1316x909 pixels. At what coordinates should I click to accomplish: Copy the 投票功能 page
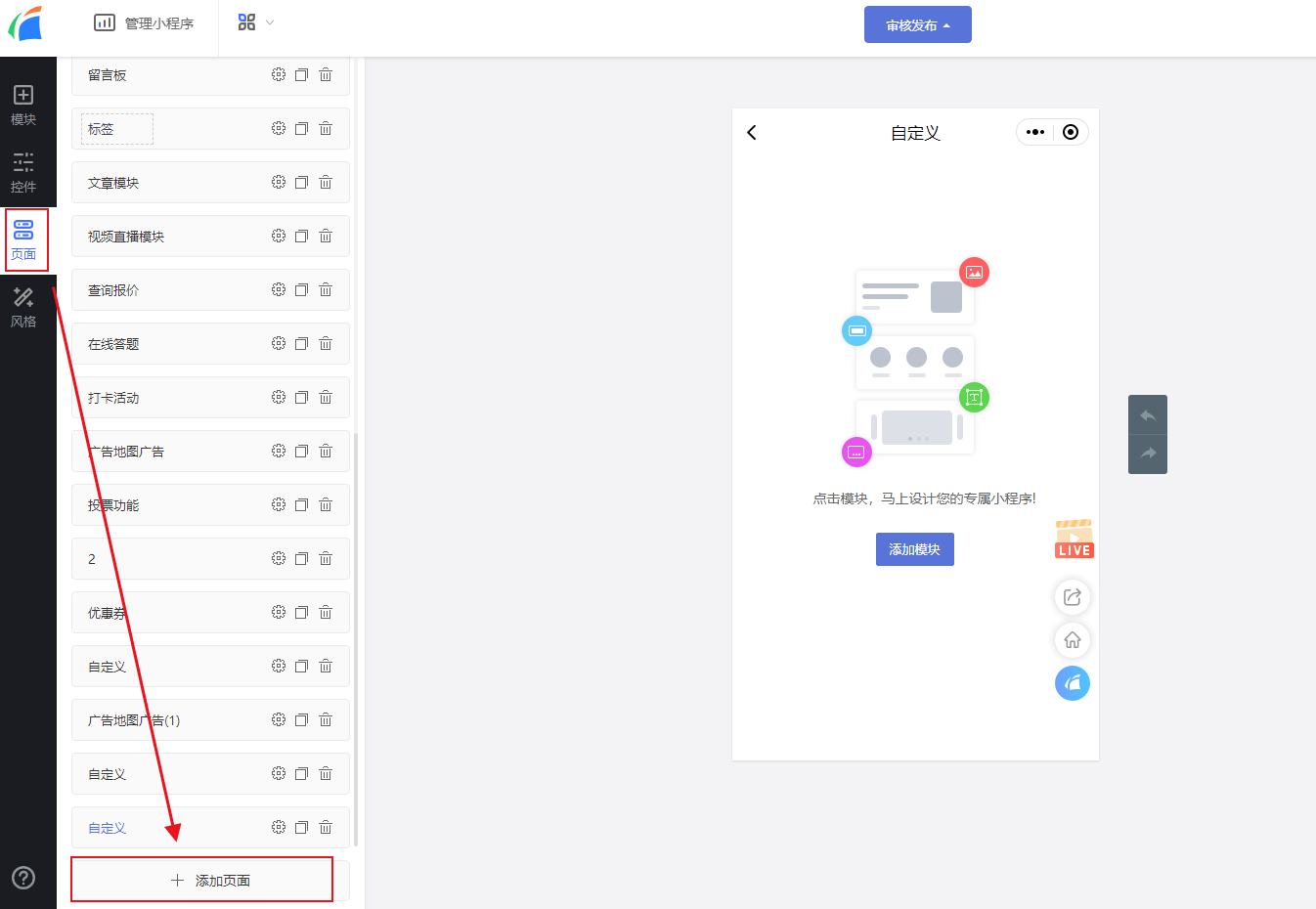point(302,504)
